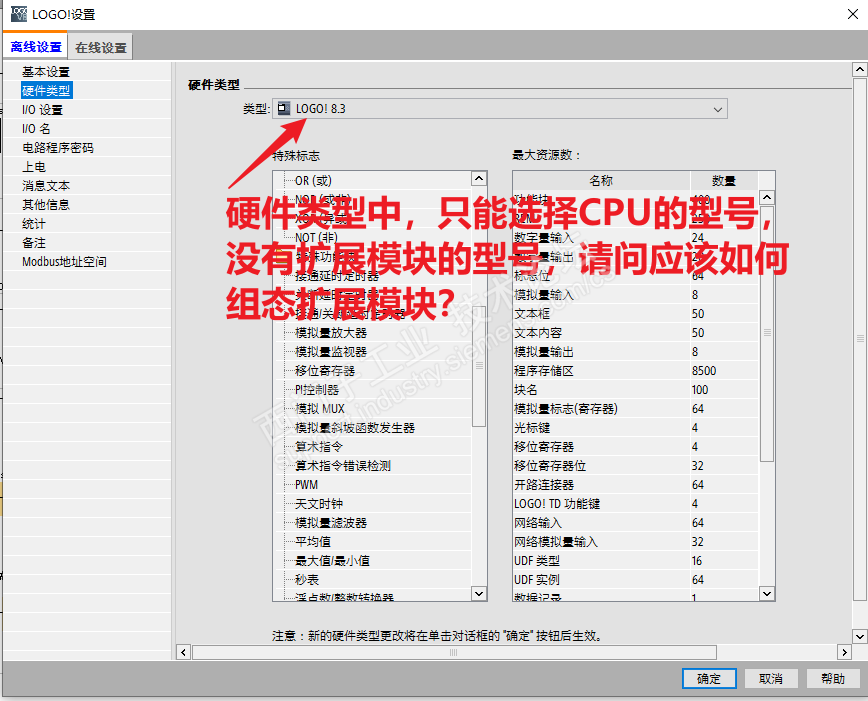Select 天文时钟 in the function list
Viewport: 868px width, 701px height.
click(x=319, y=503)
